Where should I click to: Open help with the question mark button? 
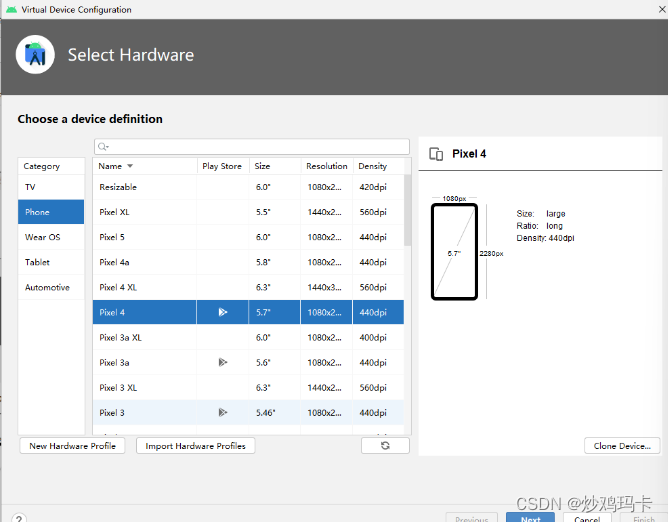coord(19,518)
